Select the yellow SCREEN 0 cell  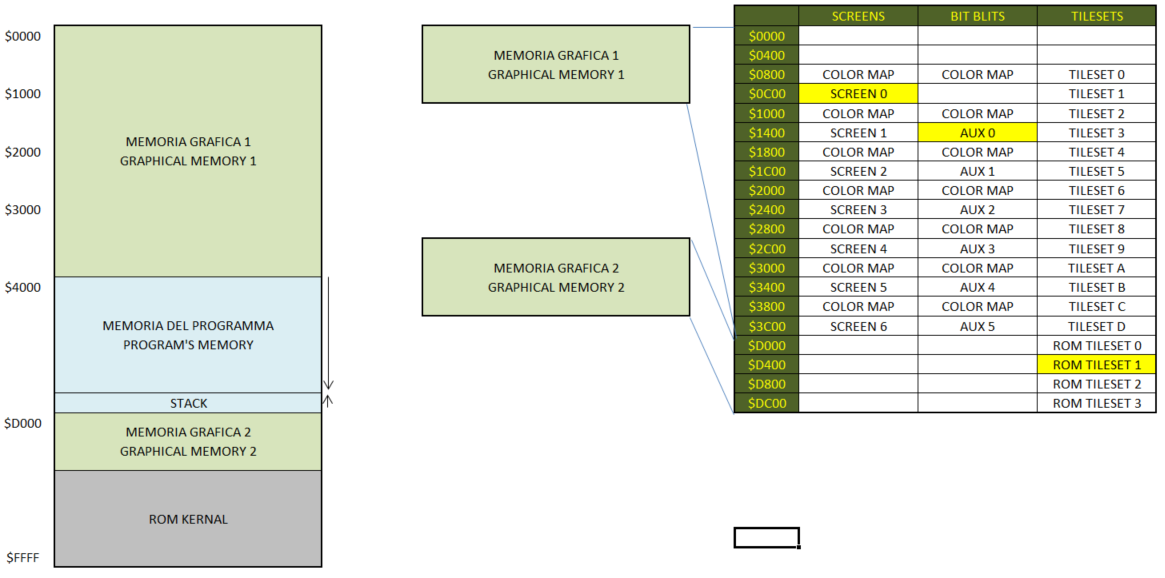click(858, 94)
